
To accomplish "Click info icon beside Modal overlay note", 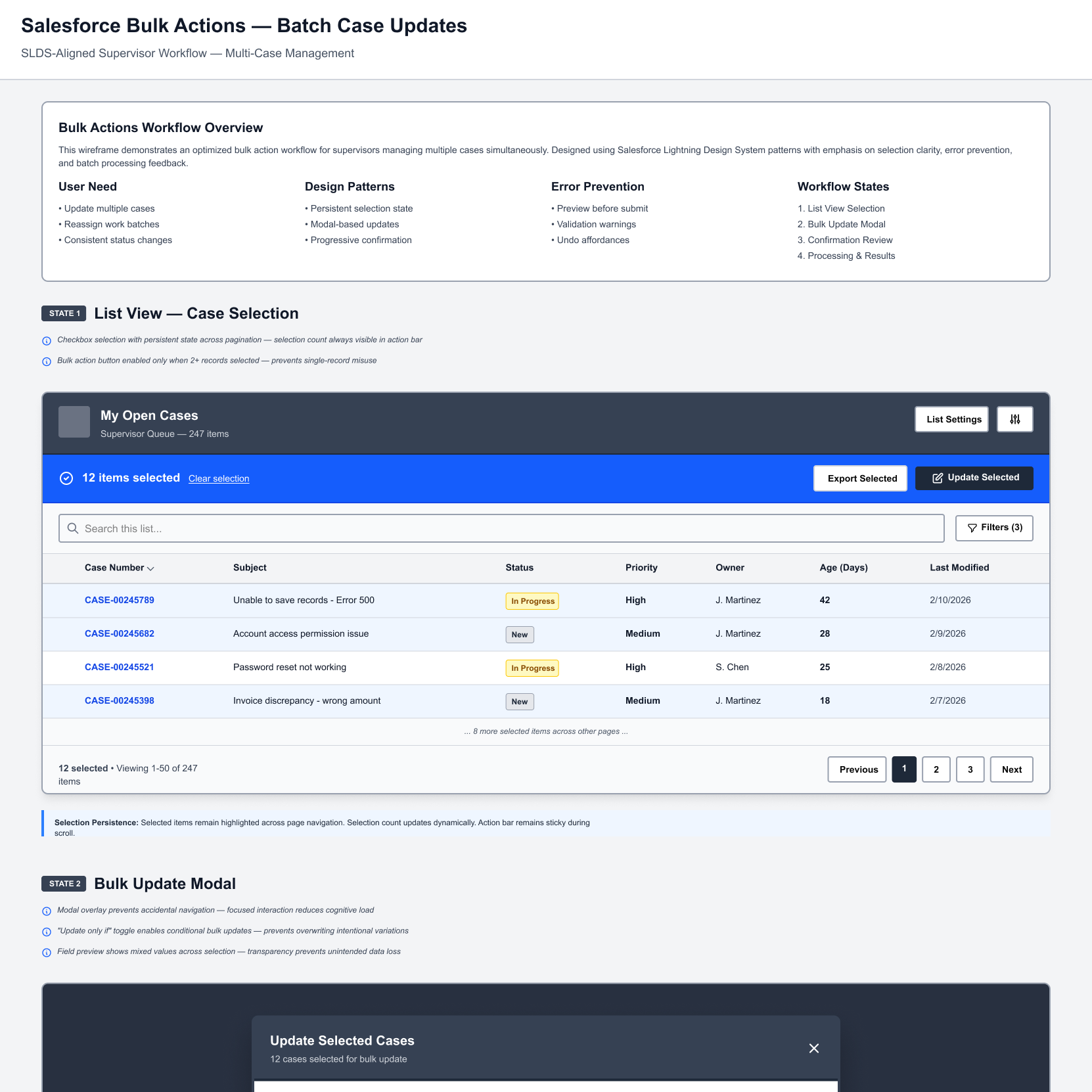I will pos(47,911).
